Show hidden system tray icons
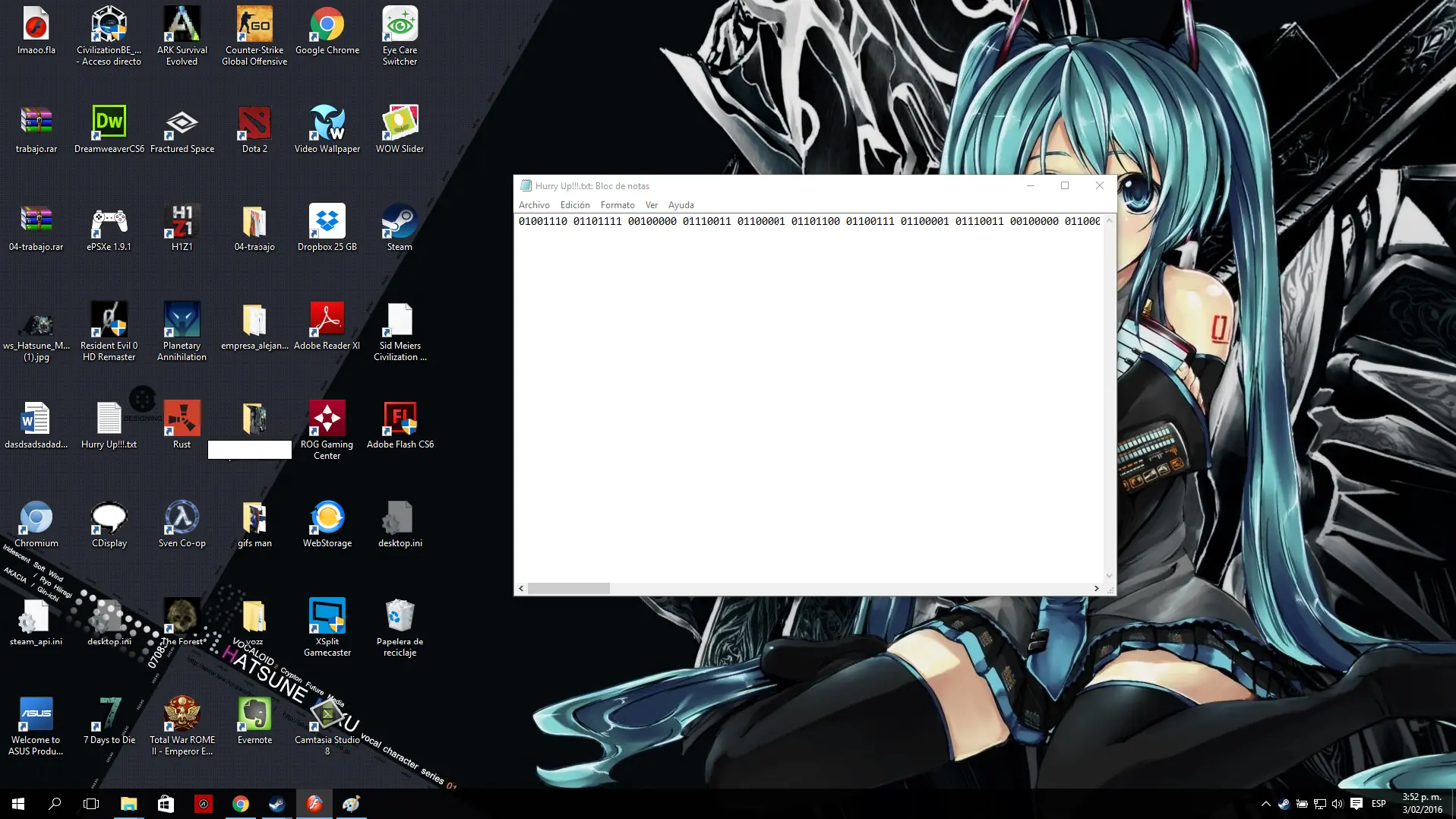 point(1265,804)
